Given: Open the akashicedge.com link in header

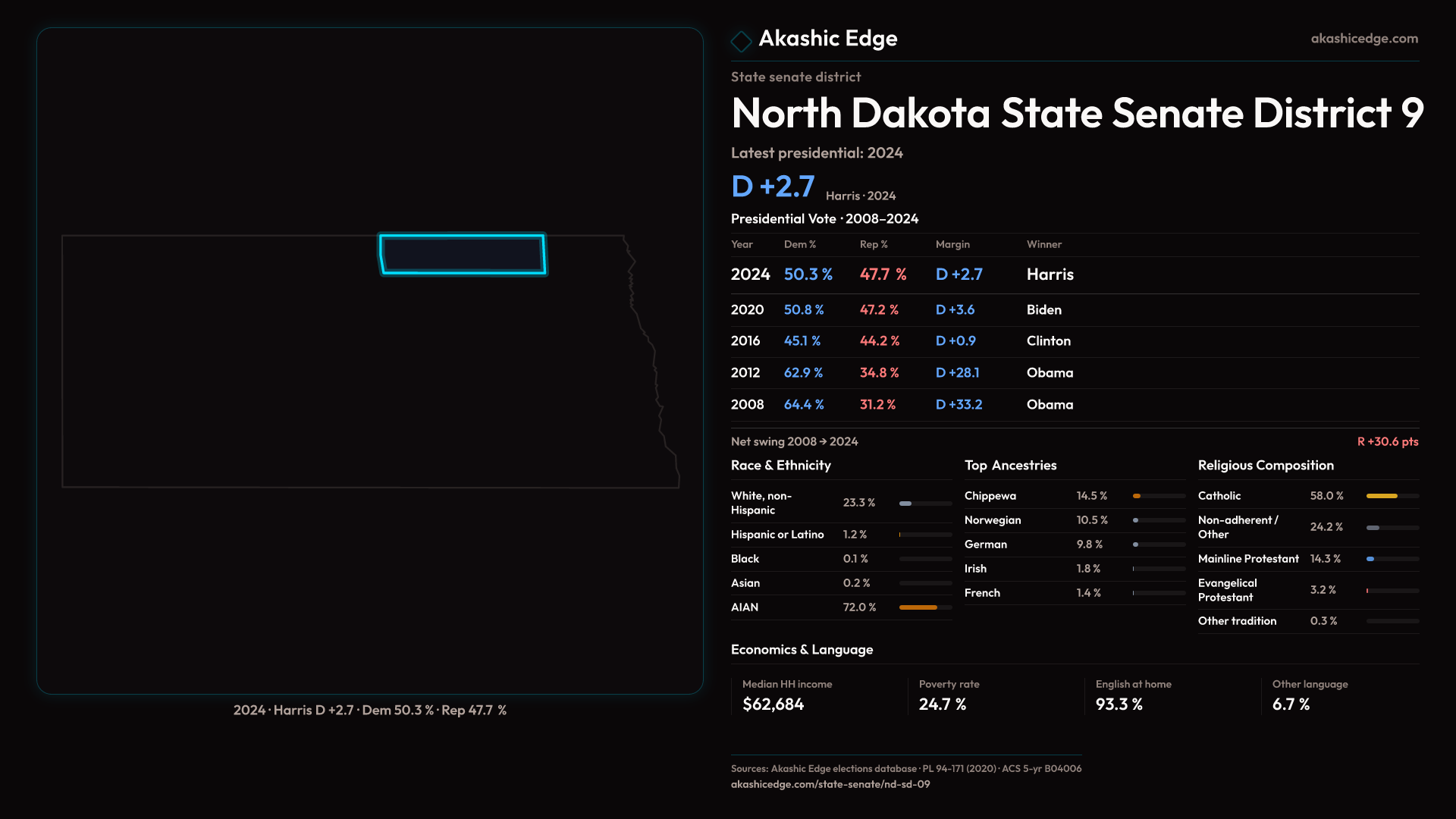Looking at the screenshot, I should tap(1363, 39).
